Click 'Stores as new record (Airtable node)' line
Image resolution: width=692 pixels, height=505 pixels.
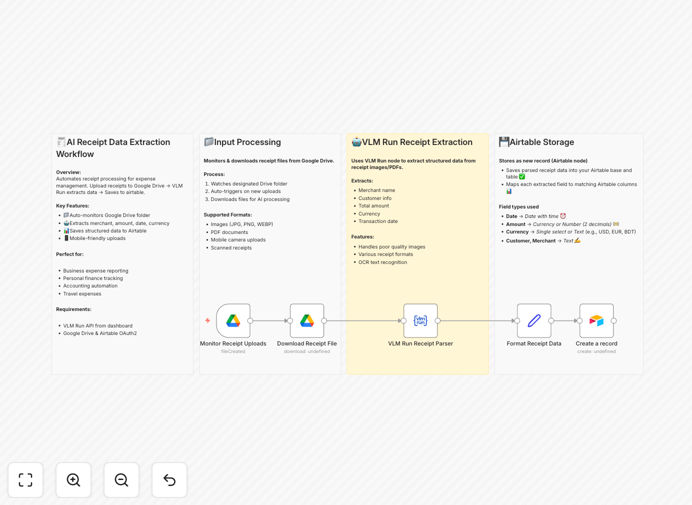543,161
